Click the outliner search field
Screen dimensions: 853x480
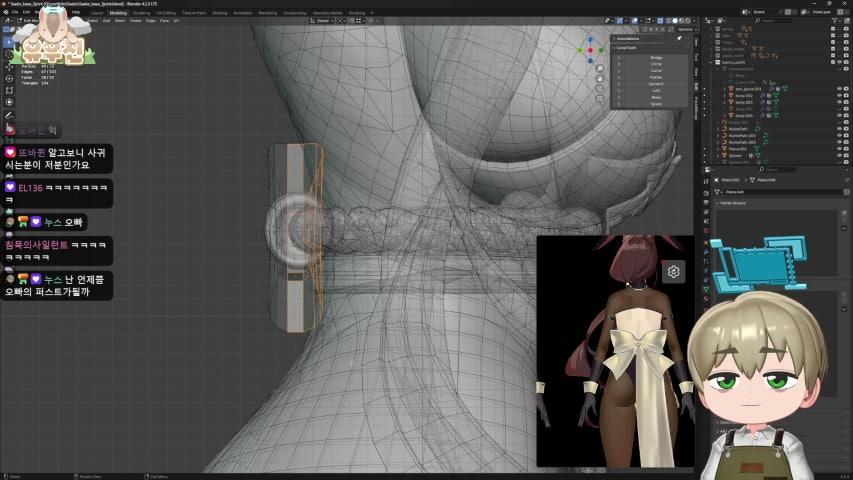[x=775, y=20]
